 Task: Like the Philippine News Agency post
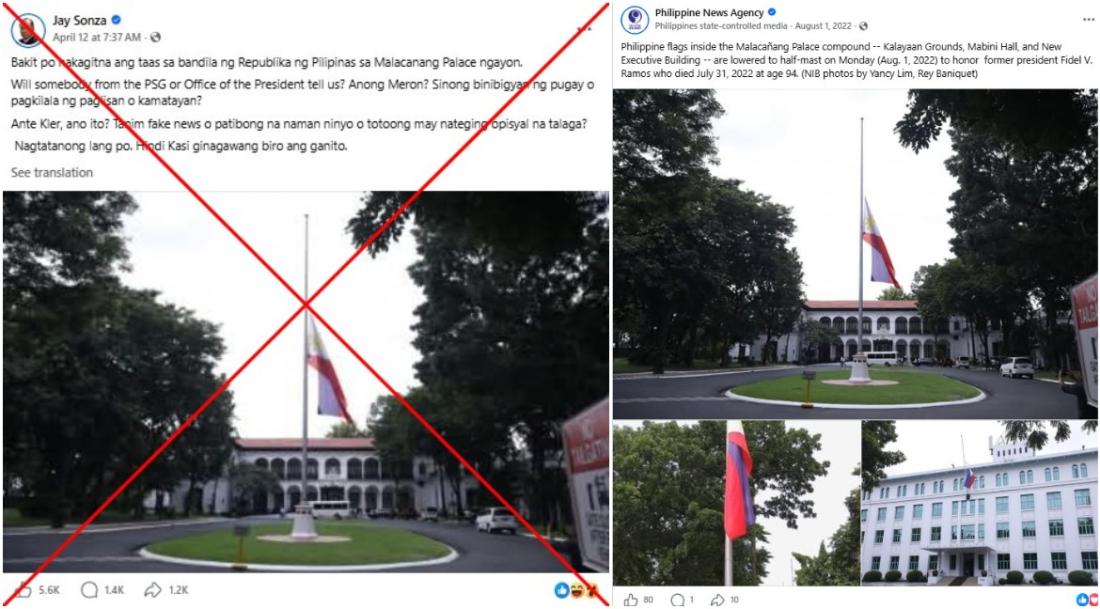click(x=630, y=600)
